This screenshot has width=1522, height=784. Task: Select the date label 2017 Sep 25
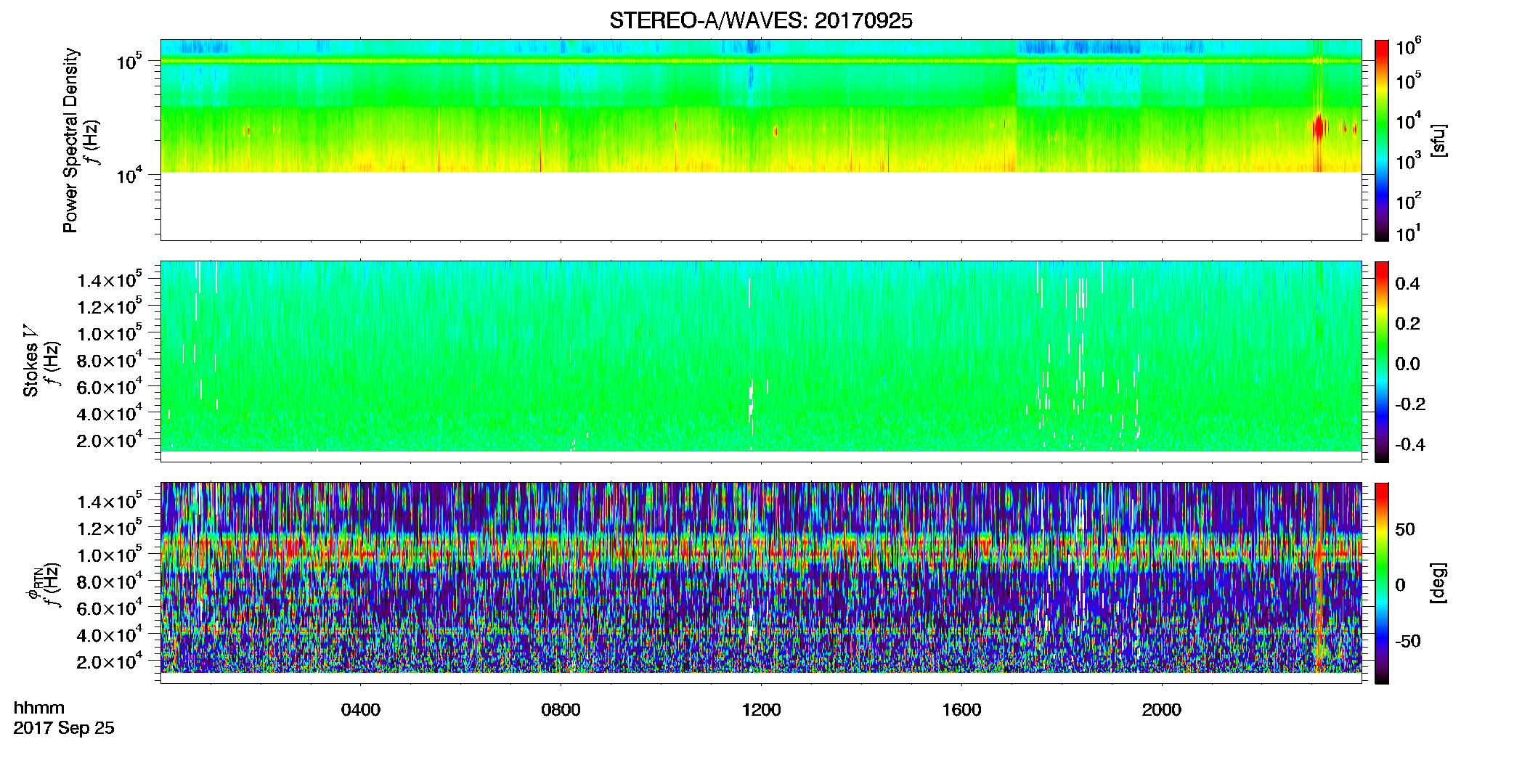coord(64,728)
